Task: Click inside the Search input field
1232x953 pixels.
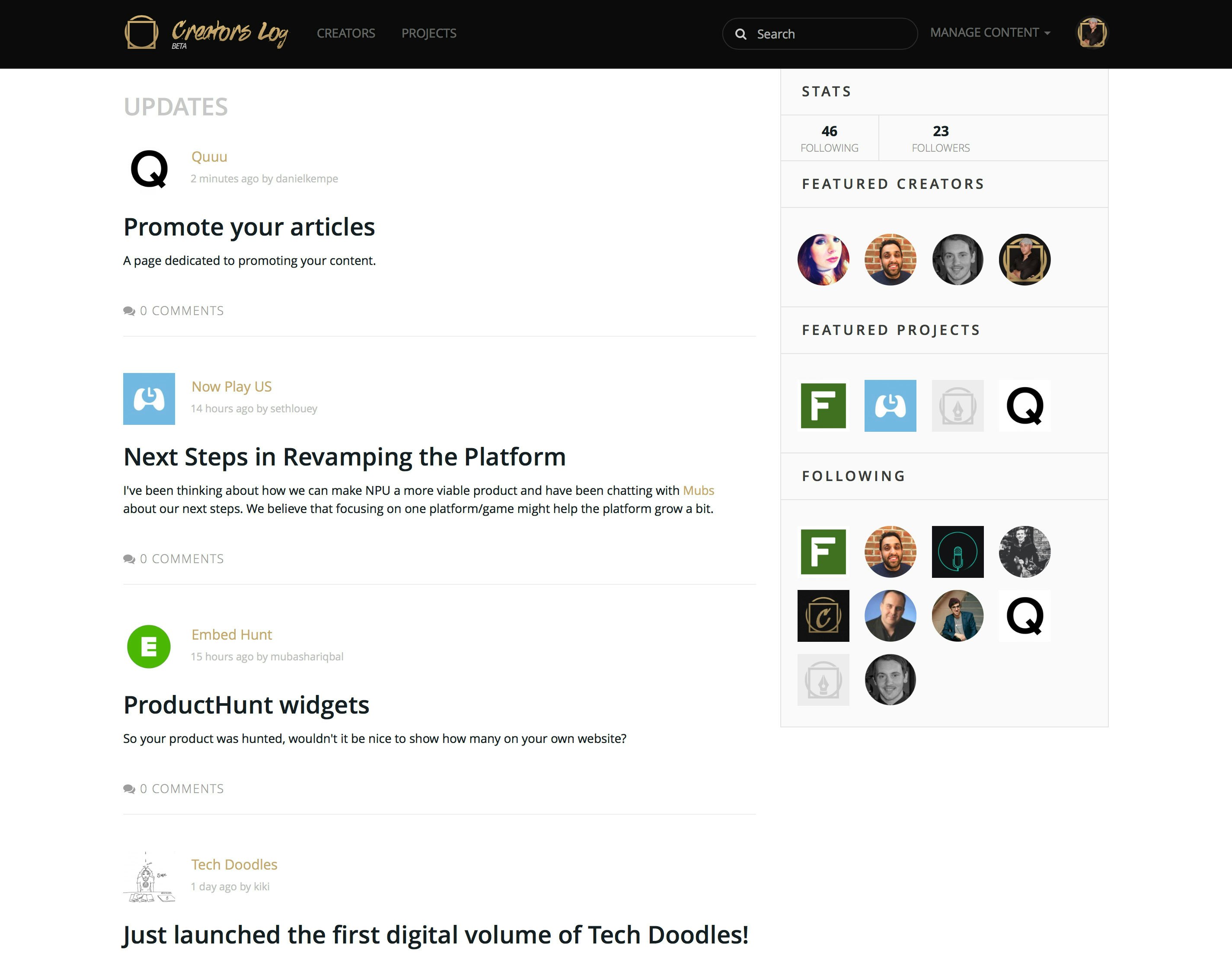Action: [x=818, y=34]
